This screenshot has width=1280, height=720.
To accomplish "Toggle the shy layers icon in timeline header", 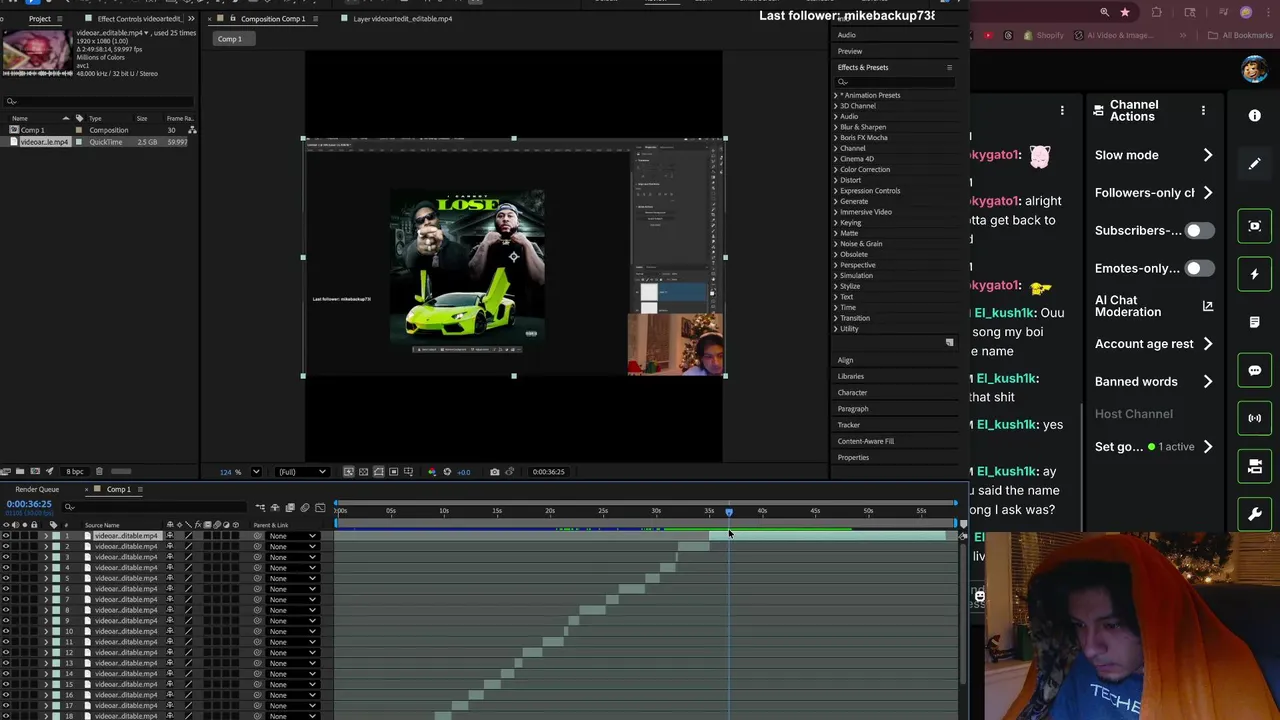I will tap(275, 508).
